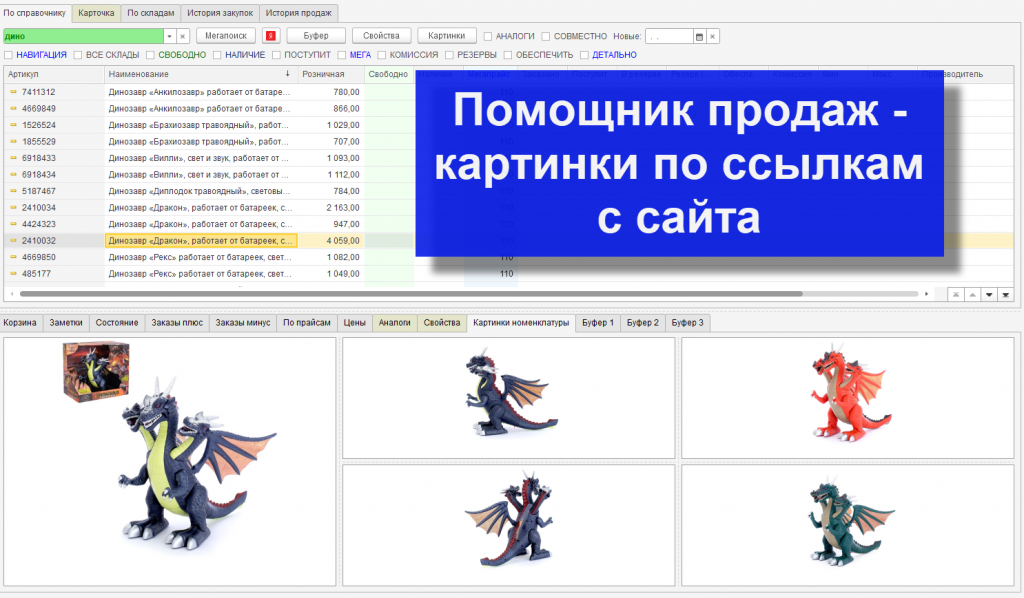
Task: Jump to last row with table navigation arrow
Action: coord(1006,294)
